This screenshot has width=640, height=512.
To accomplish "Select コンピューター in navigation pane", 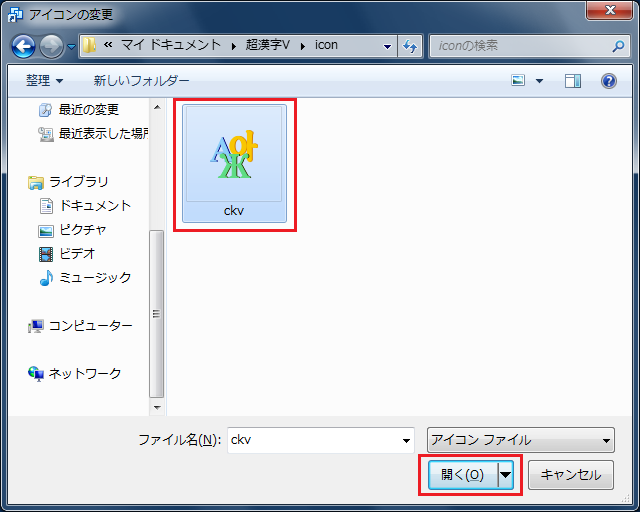I will click(90, 326).
